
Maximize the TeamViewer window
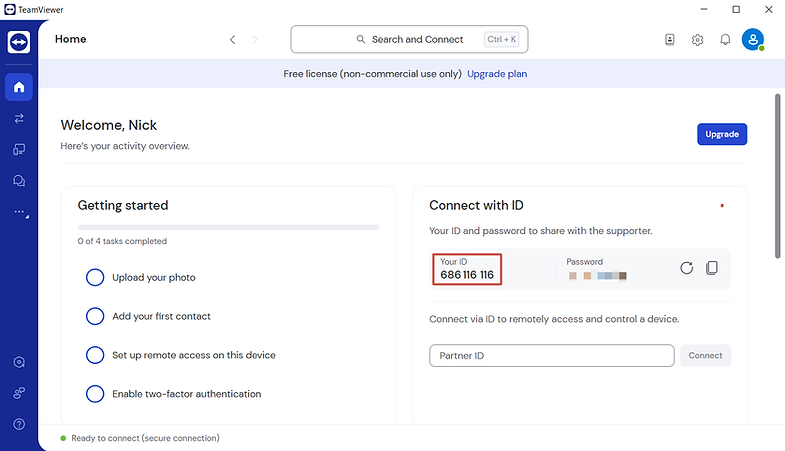[x=736, y=10]
